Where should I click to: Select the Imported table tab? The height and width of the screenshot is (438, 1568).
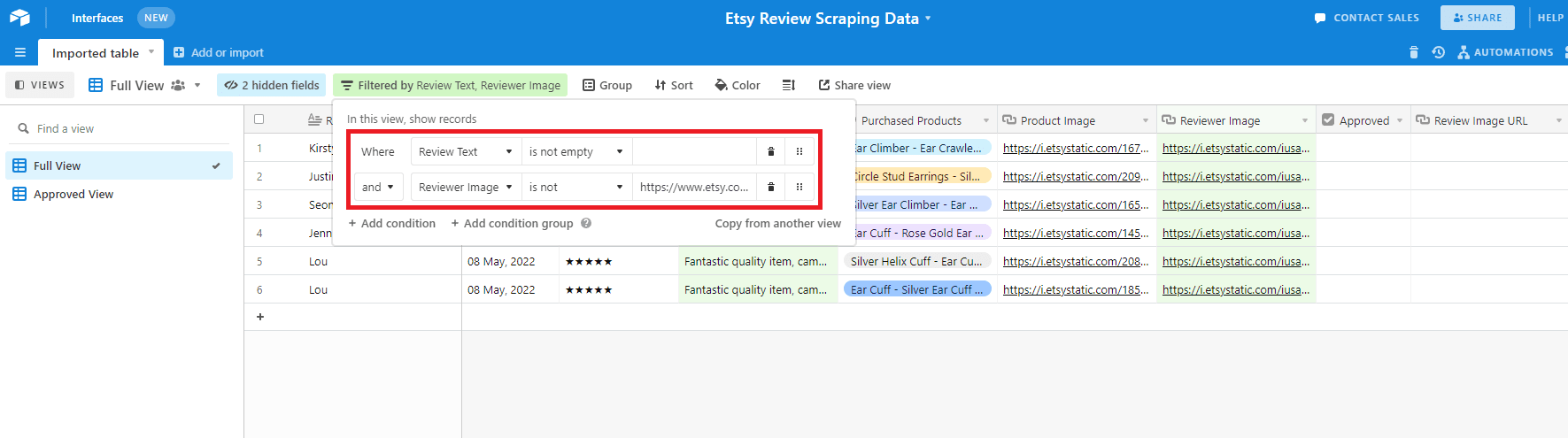(96, 53)
